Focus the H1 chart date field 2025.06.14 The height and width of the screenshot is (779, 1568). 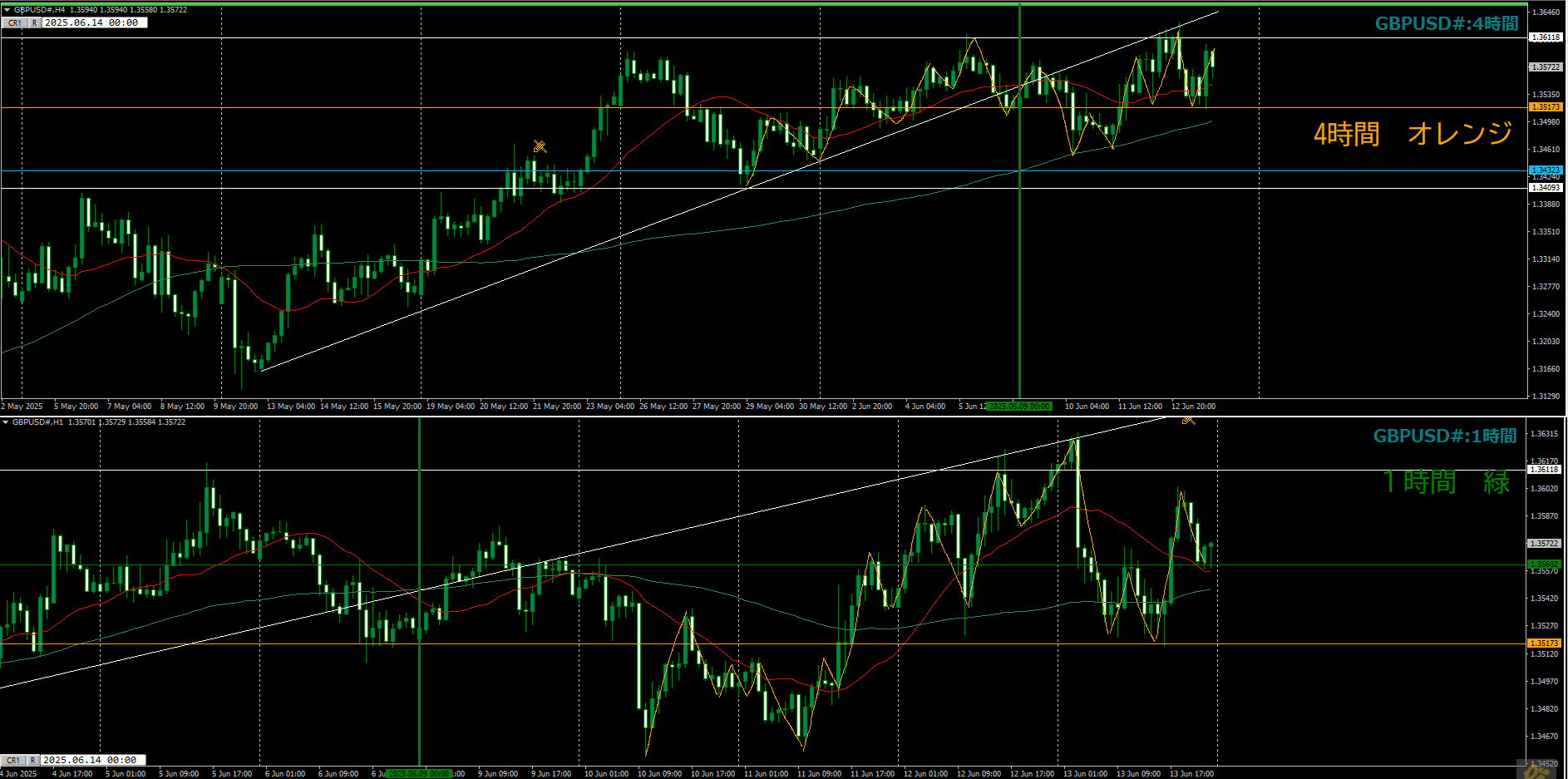[x=93, y=760]
